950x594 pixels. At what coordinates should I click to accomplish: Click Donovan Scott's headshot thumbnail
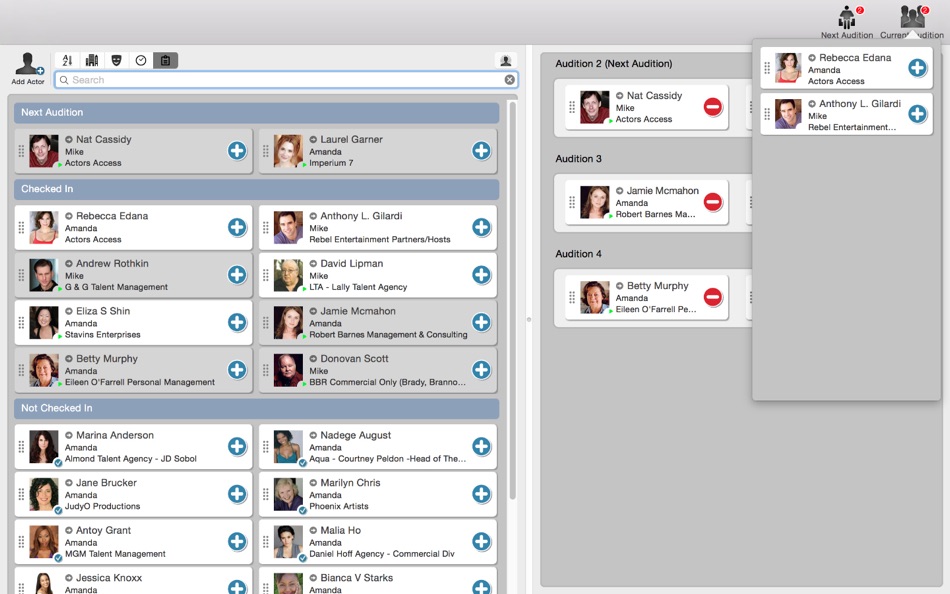pyautogui.click(x=288, y=370)
